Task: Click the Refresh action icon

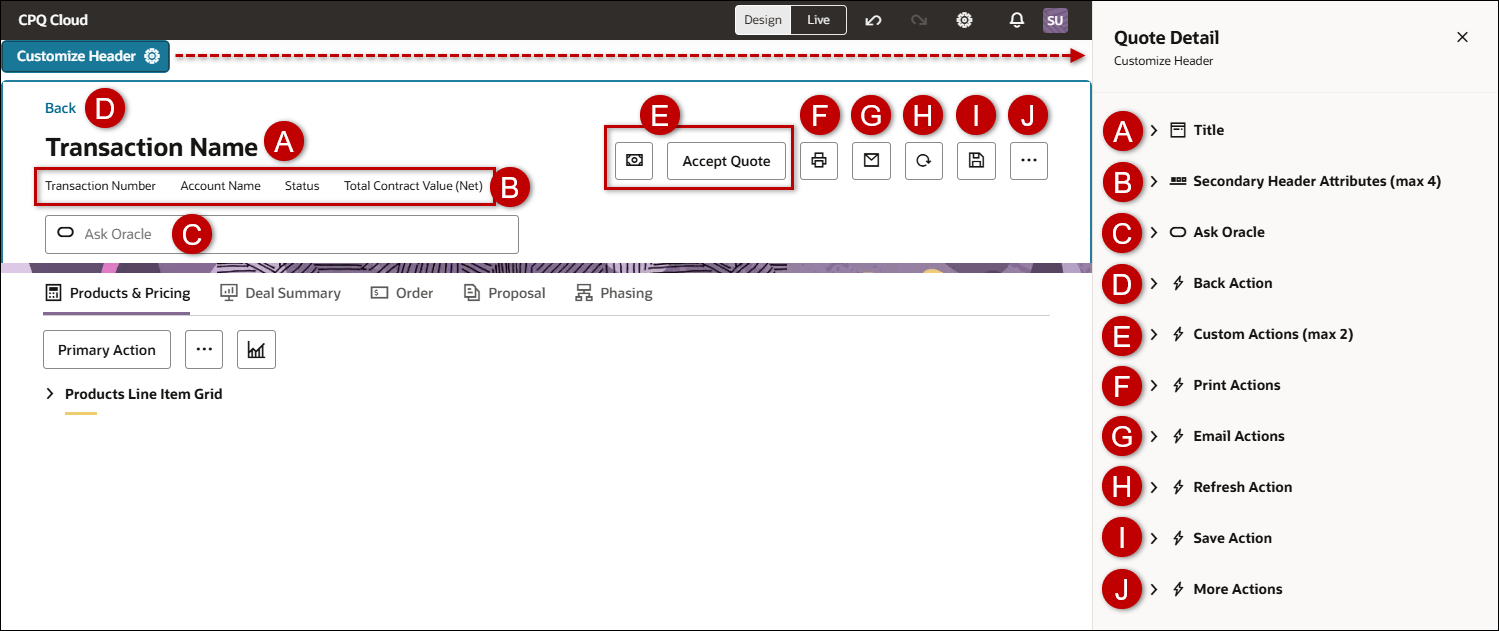Action: coord(924,160)
